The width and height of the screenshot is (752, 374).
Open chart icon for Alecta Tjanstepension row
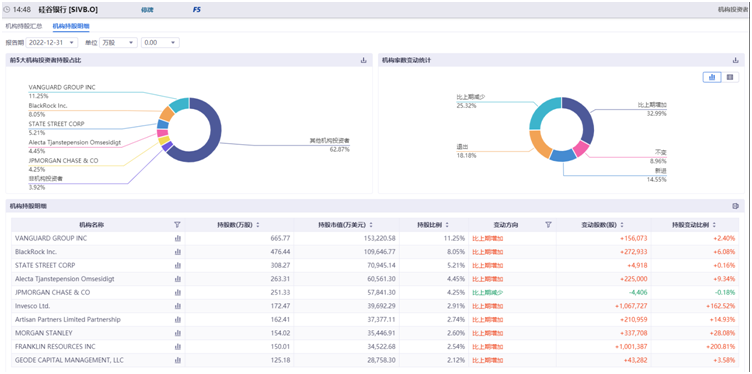[177, 279]
